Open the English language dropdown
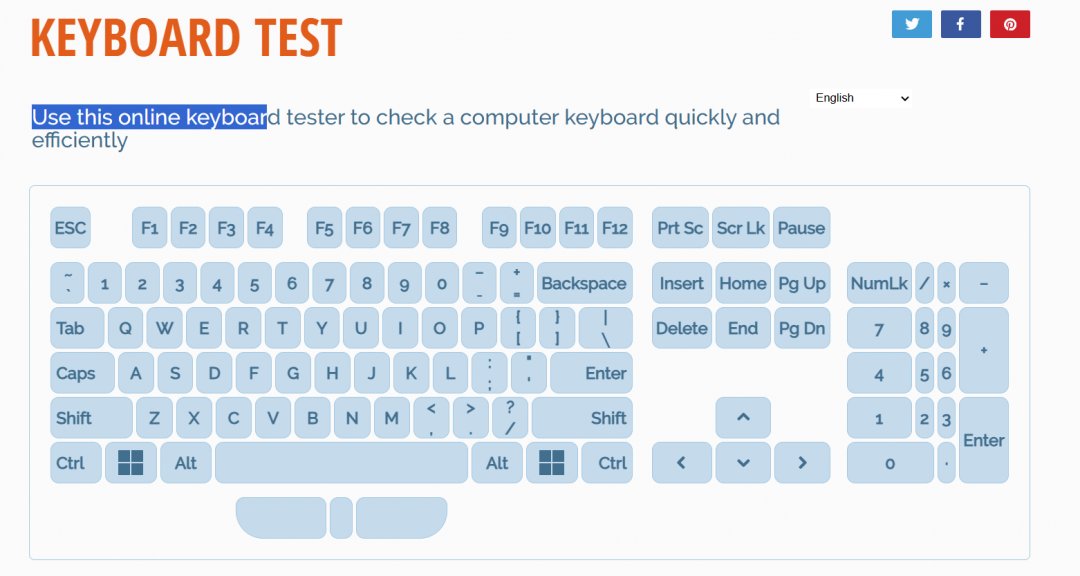The width and height of the screenshot is (1080, 576). coord(861,98)
